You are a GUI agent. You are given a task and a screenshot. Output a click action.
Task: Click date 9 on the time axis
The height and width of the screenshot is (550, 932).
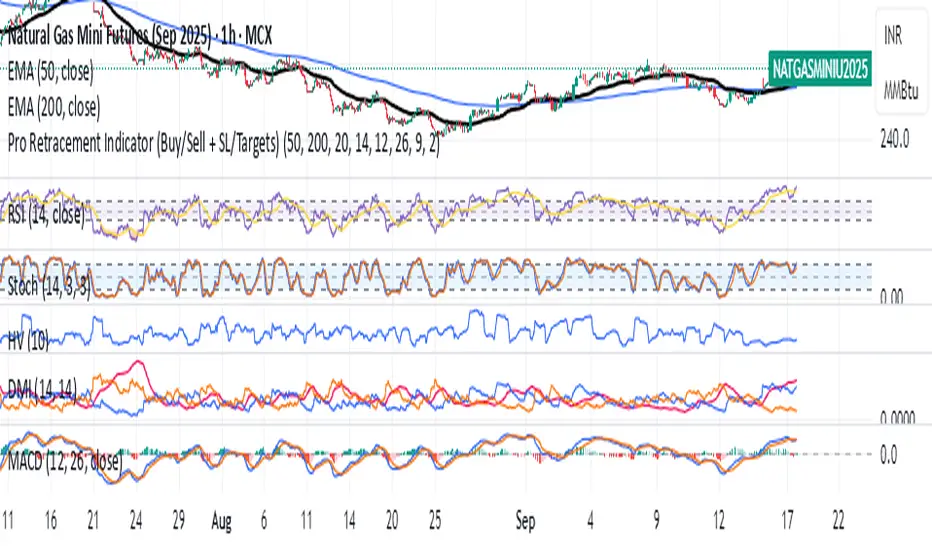656,521
